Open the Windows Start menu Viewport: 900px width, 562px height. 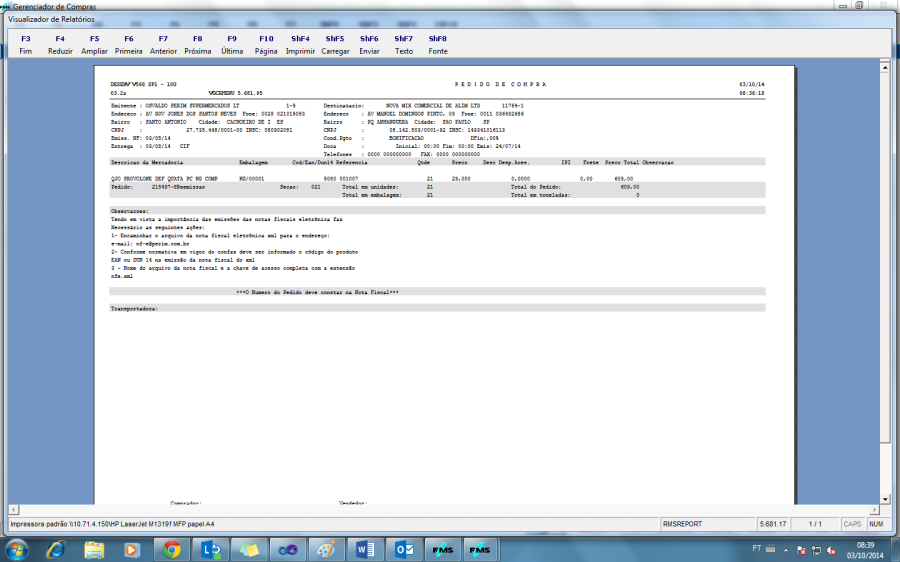pos(17,550)
